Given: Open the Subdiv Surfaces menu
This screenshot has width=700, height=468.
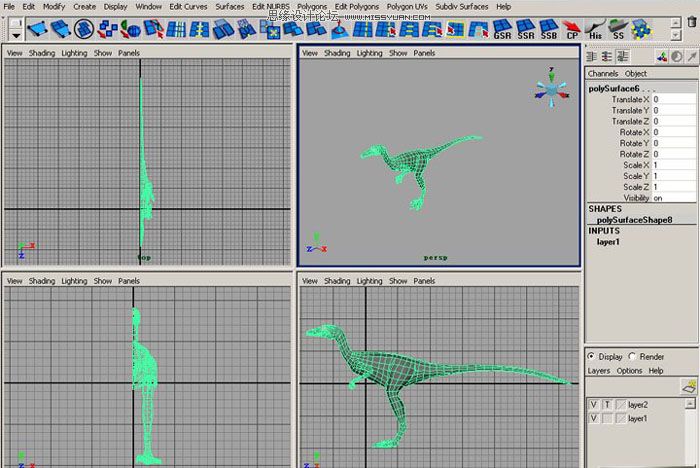Looking at the screenshot, I should [x=460, y=6].
